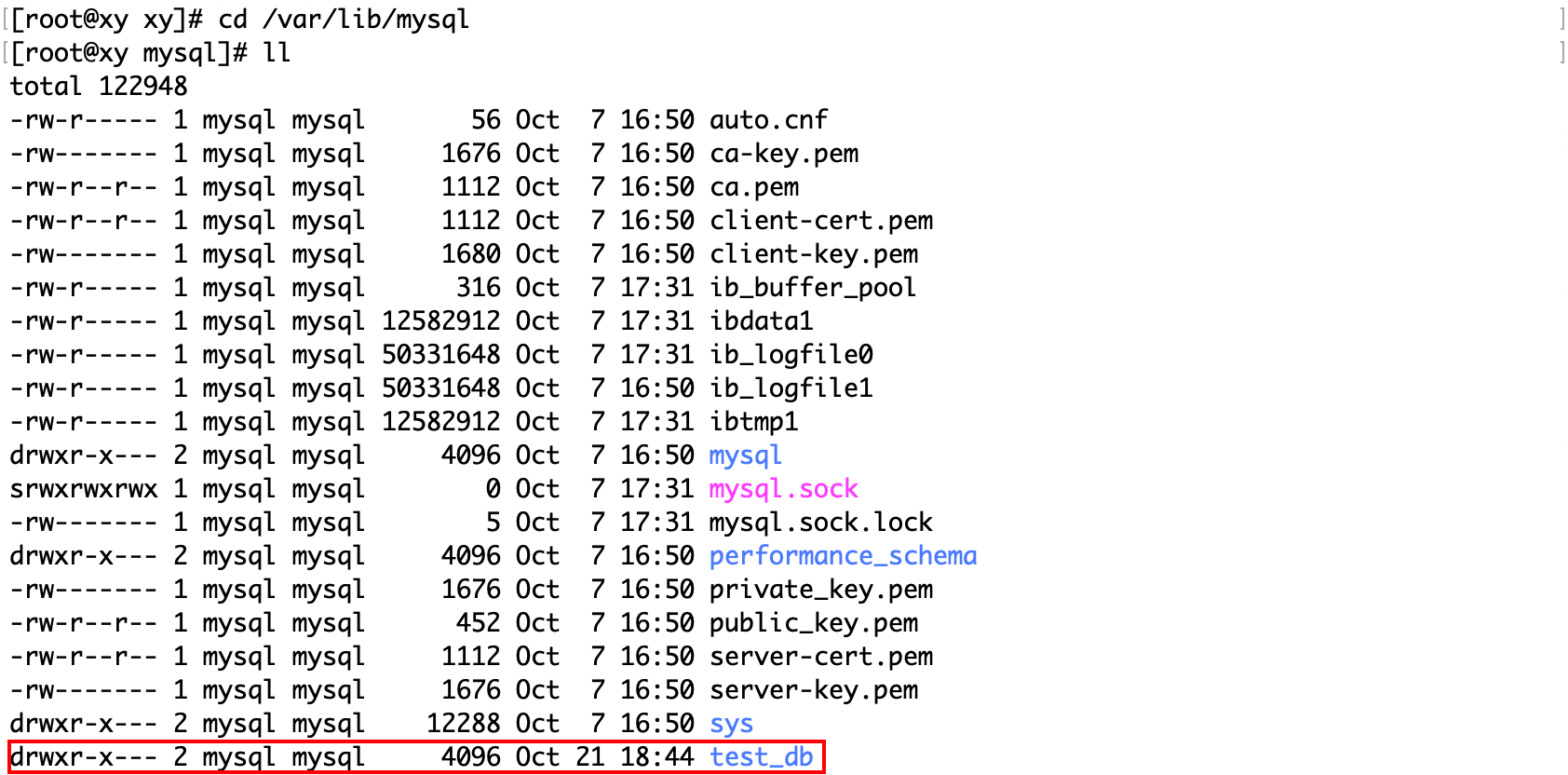Select the ib_buffer_pool filename

[813, 287]
